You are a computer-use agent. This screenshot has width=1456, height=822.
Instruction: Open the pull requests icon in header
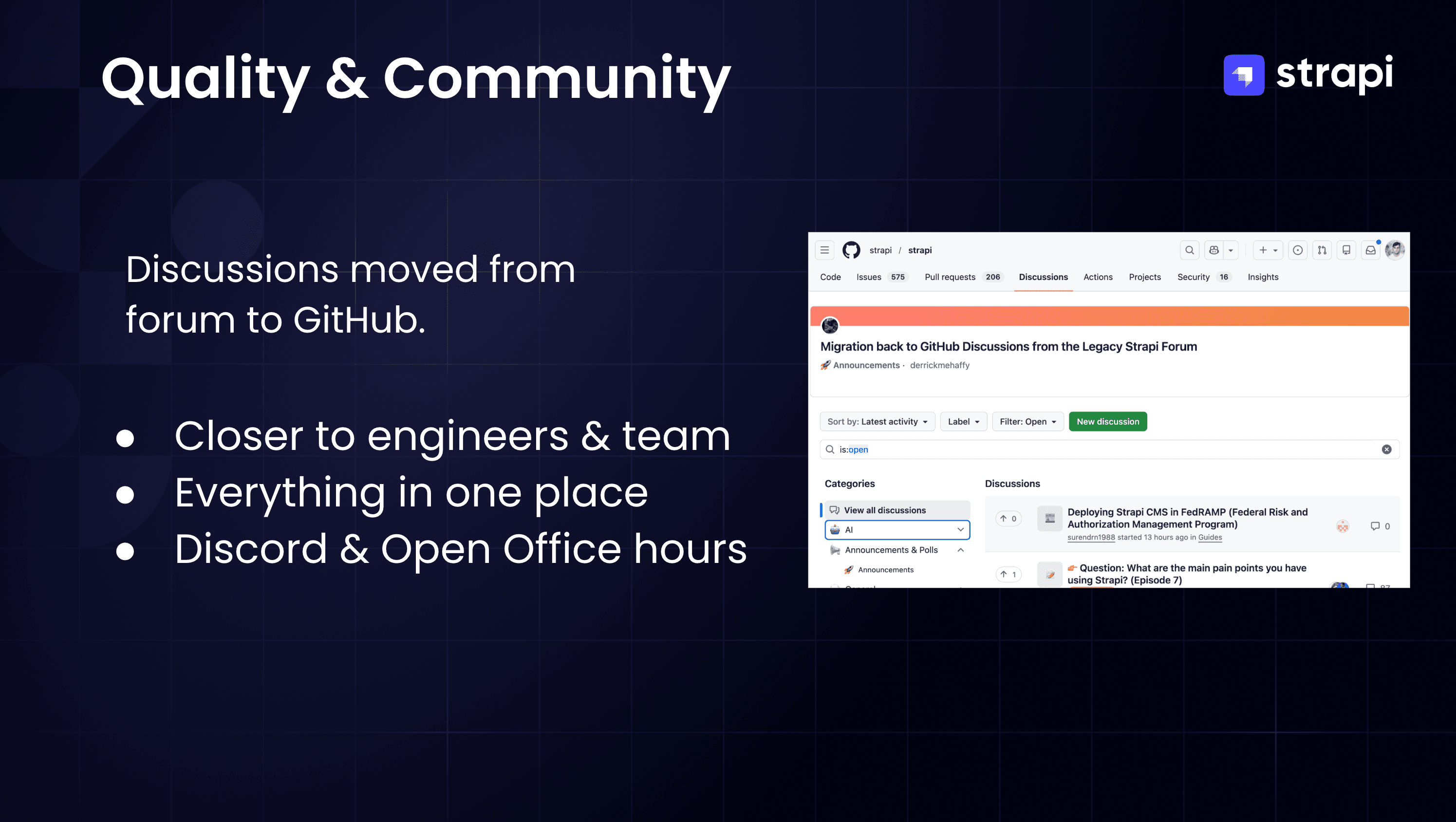click(1322, 250)
